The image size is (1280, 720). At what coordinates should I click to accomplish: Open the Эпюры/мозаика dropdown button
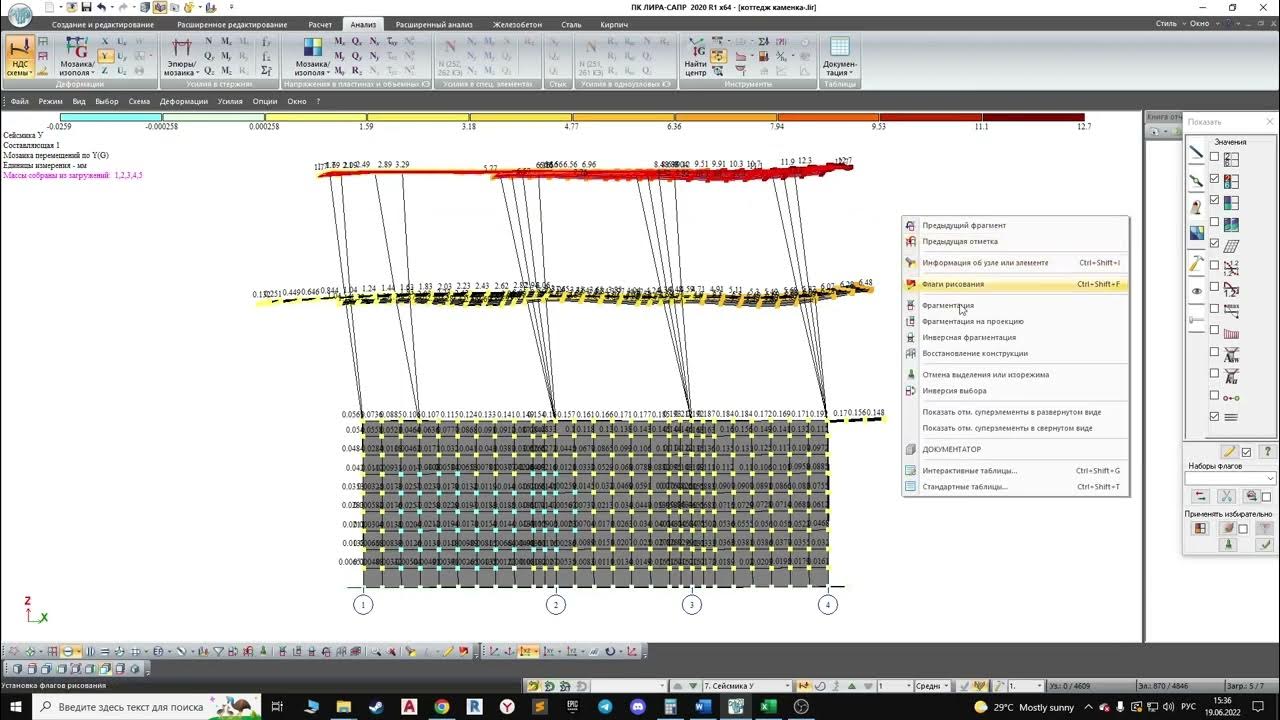click(x=181, y=58)
